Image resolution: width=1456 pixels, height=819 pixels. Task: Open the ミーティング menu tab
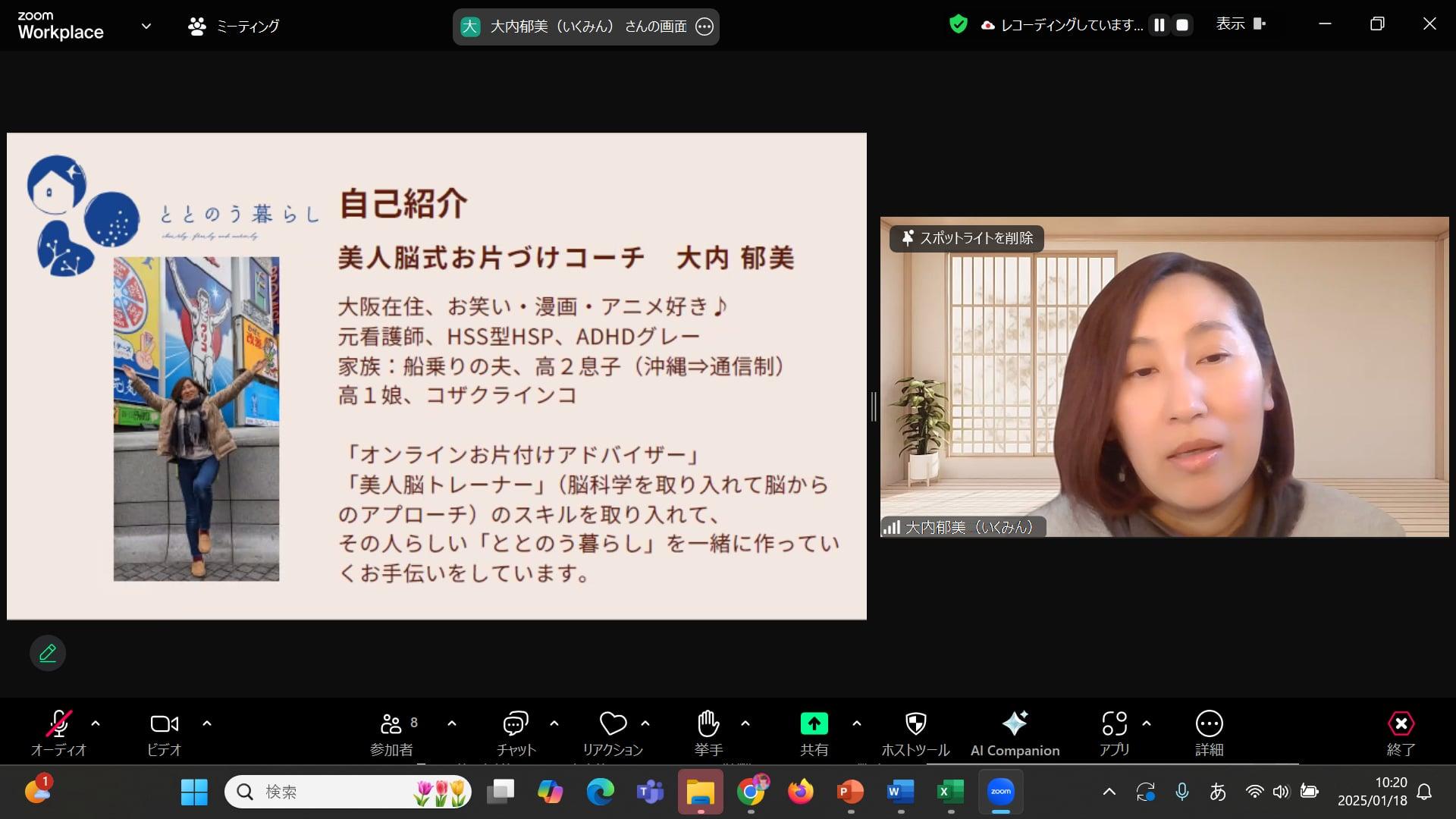point(234,26)
